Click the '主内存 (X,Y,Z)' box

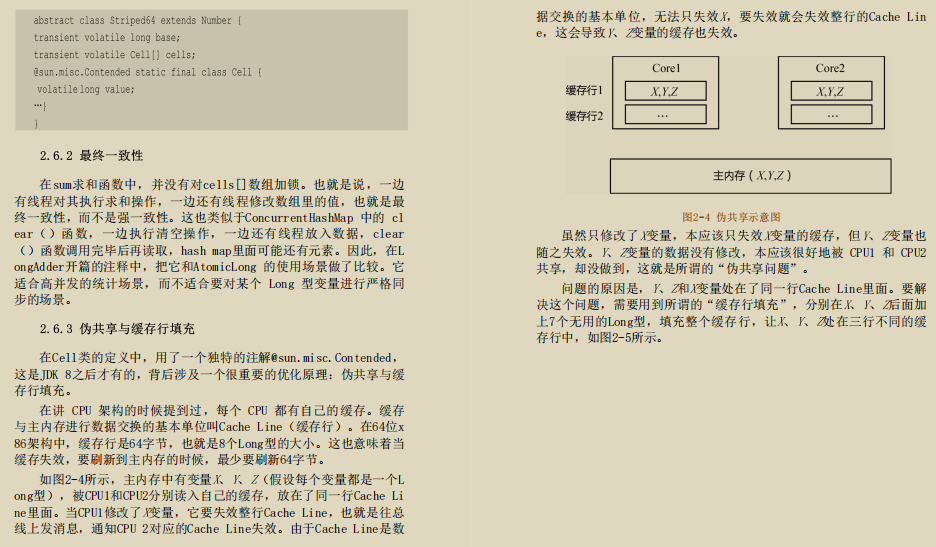tap(750, 176)
